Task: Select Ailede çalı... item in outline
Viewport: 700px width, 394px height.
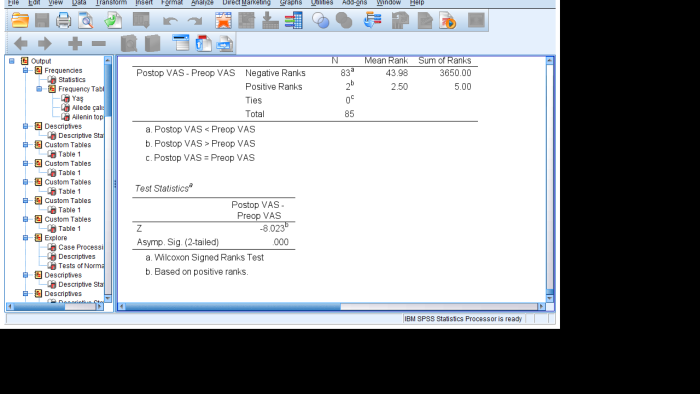Action: click(88, 108)
